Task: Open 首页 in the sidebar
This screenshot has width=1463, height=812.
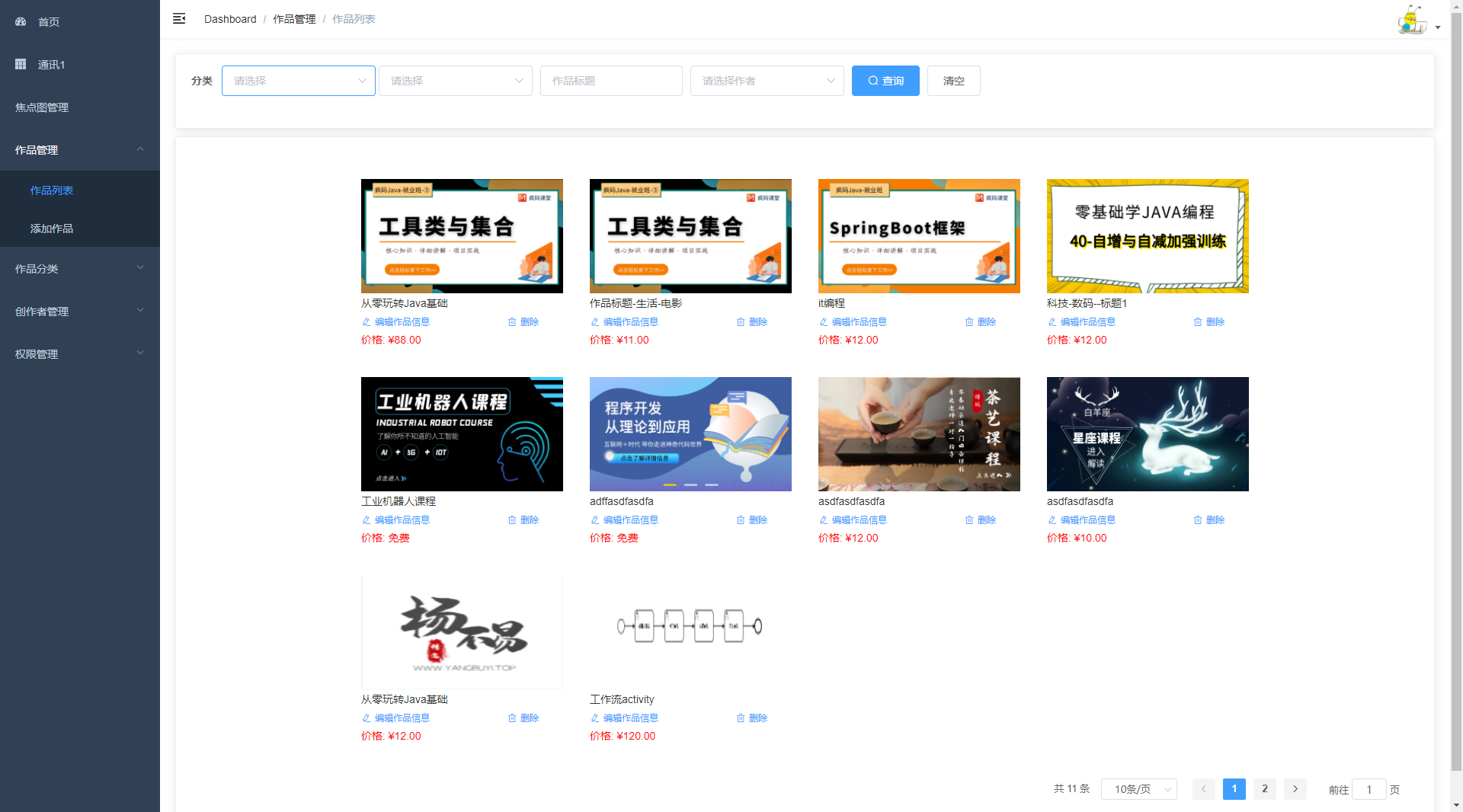Action: 80,21
